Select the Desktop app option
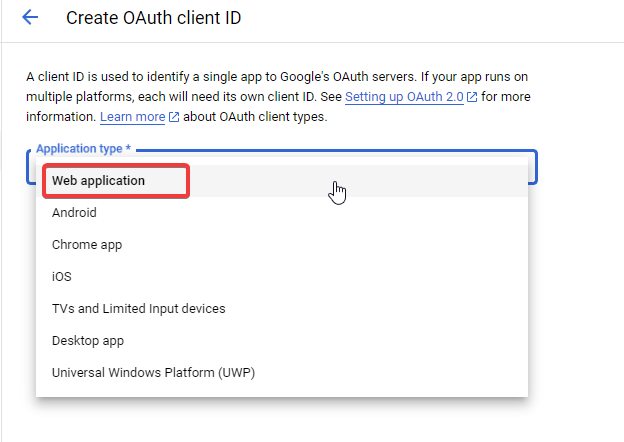The height and width of the screenshot is (442, 624). 88,341
